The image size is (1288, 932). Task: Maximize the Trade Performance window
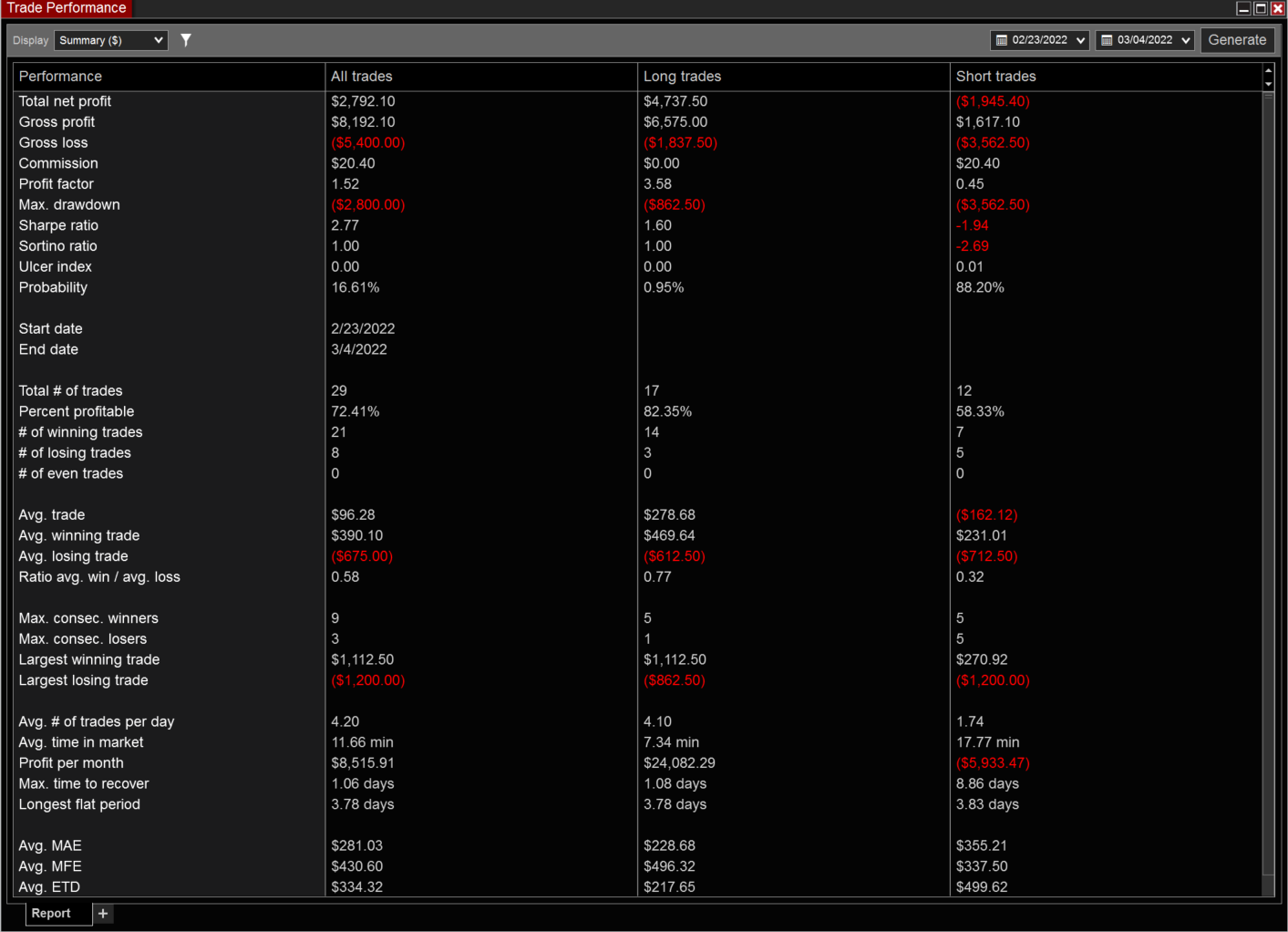point(1261,8)
